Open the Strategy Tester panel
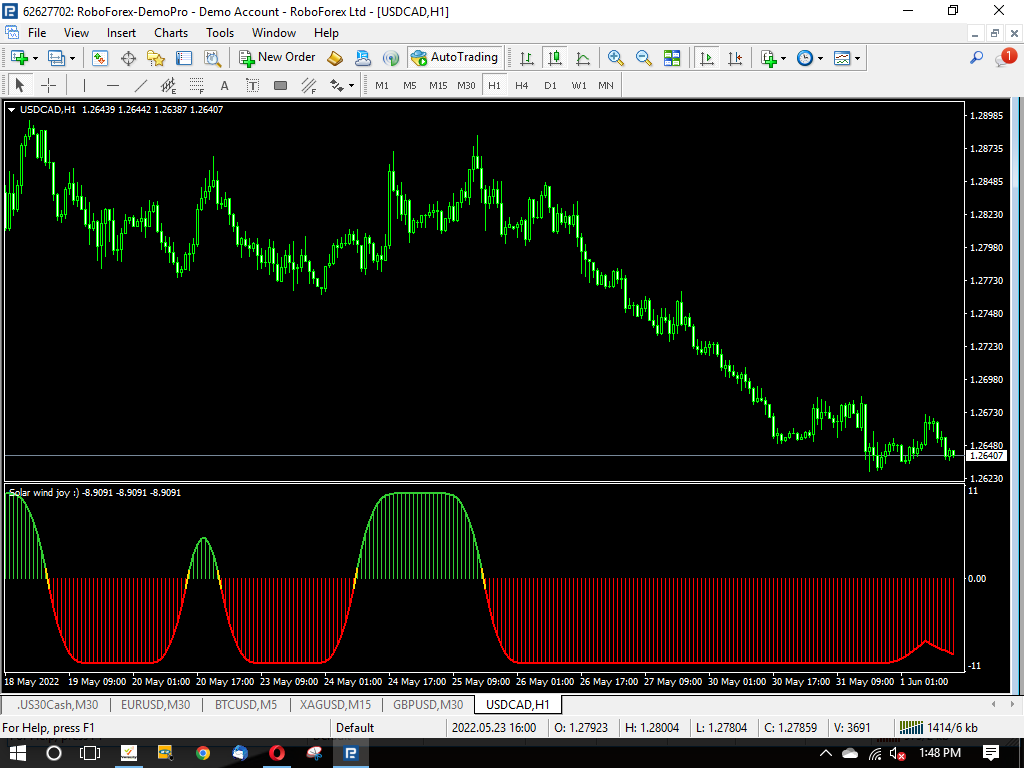 pos(213,57)
